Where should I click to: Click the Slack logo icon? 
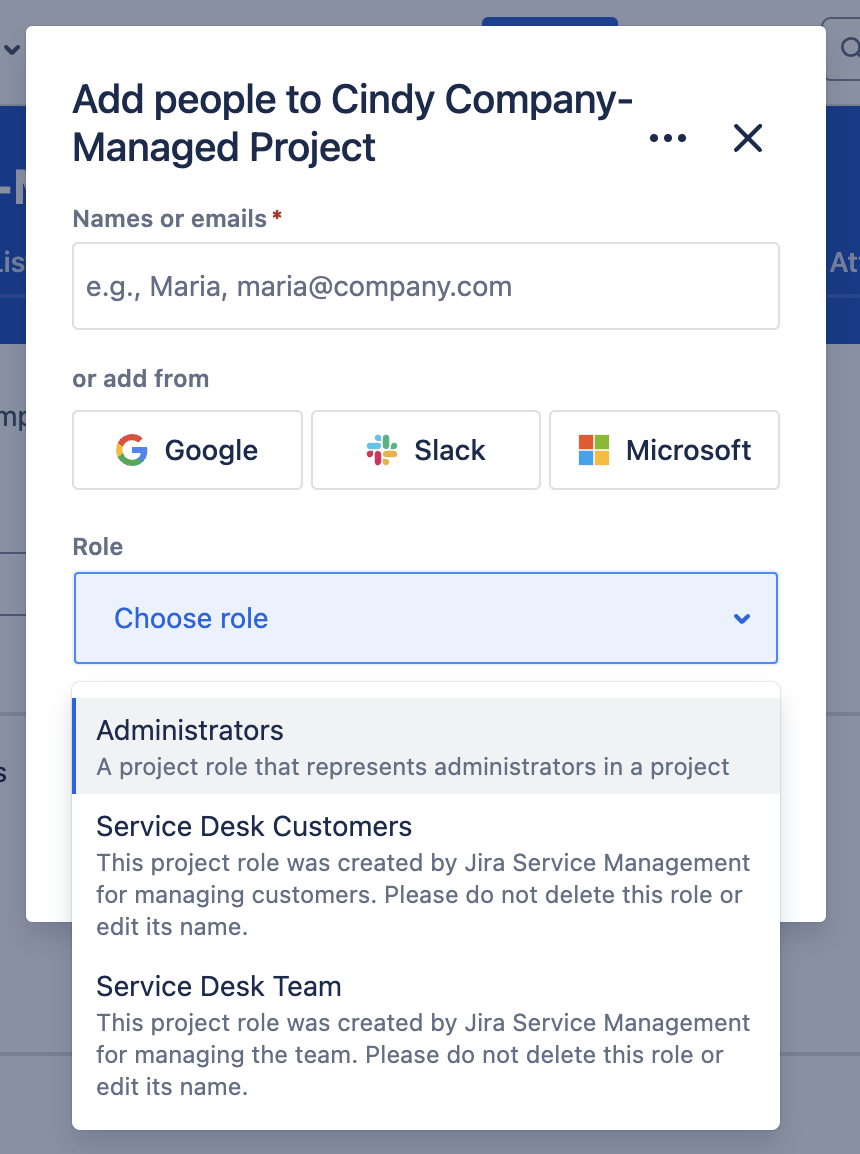click(382, 450)
